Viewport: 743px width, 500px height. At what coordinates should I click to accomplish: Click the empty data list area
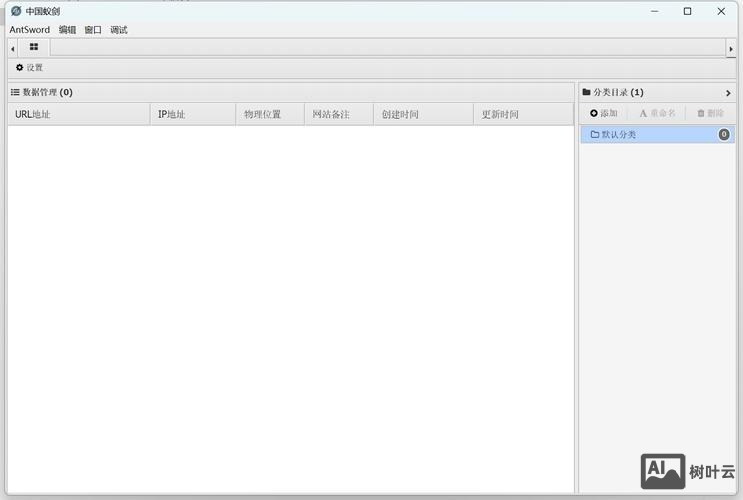click(290, 300)
